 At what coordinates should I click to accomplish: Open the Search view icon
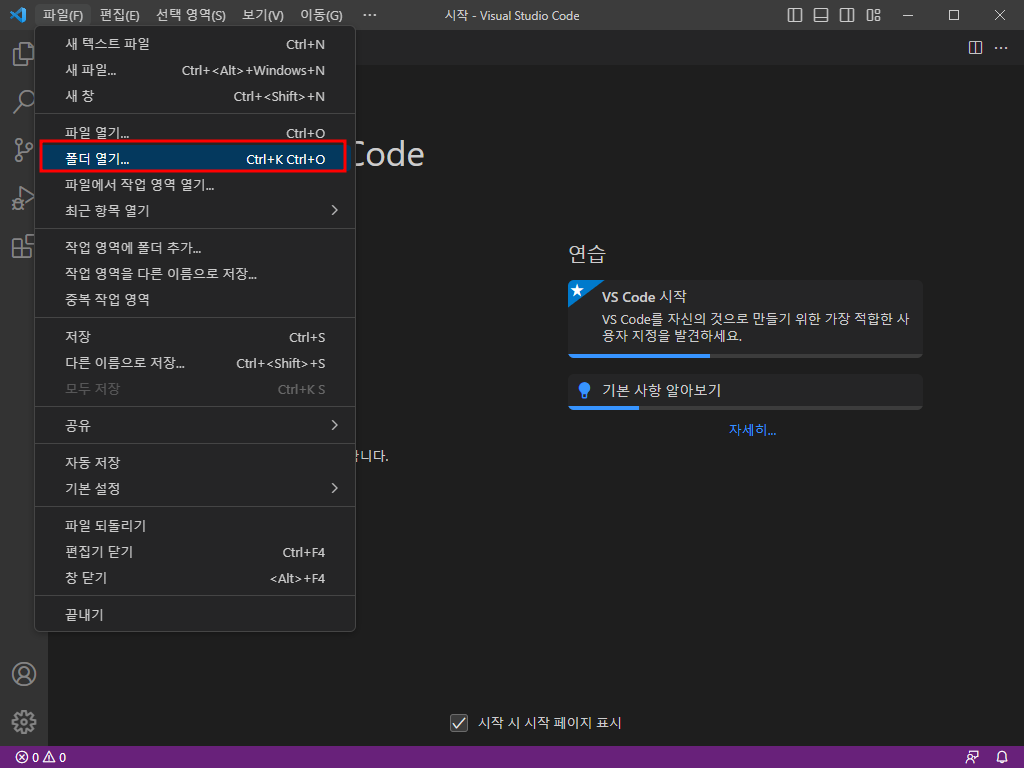tap(24, 101)
